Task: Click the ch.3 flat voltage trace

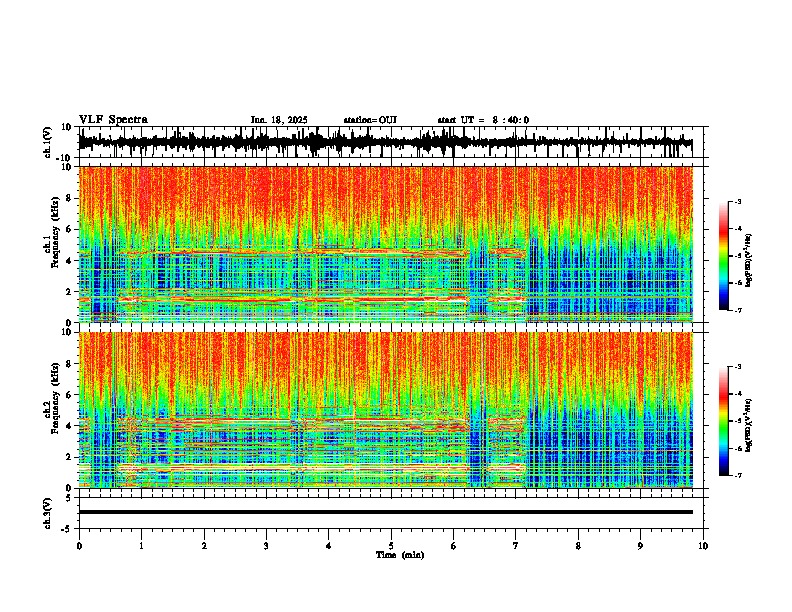Action: coord(385,512)
